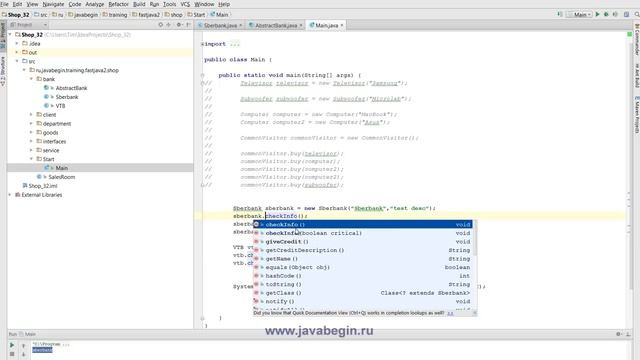
Task: Open Maven Projects side tool window
Action: (x=636, y=115)
